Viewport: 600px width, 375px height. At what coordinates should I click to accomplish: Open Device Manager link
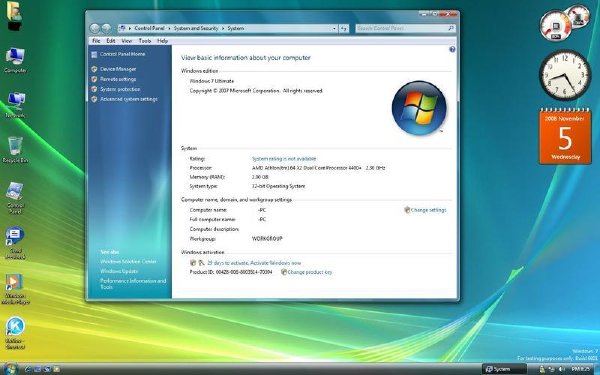118,69
